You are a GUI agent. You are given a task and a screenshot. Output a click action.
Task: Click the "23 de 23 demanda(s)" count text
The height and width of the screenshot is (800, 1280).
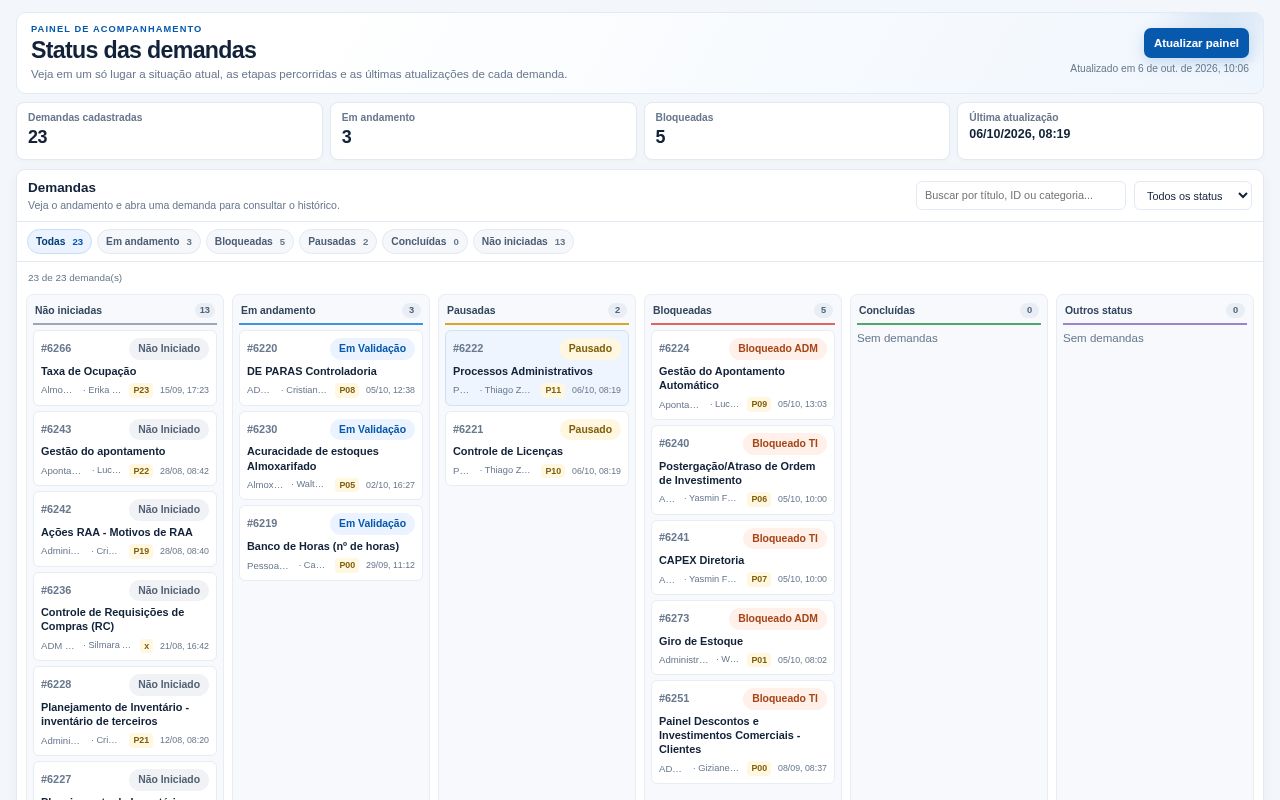[75, 277]
